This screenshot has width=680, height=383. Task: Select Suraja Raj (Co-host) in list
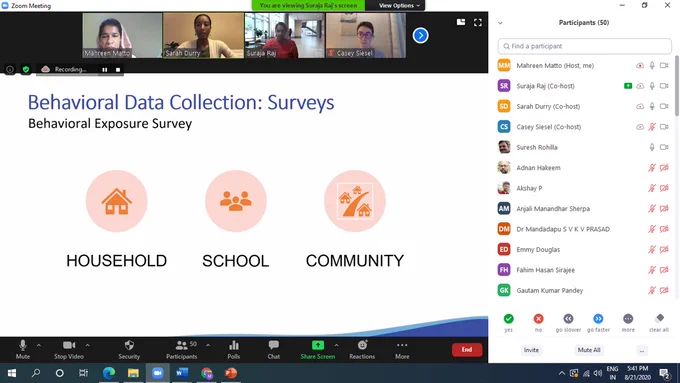tap(584, 86)
